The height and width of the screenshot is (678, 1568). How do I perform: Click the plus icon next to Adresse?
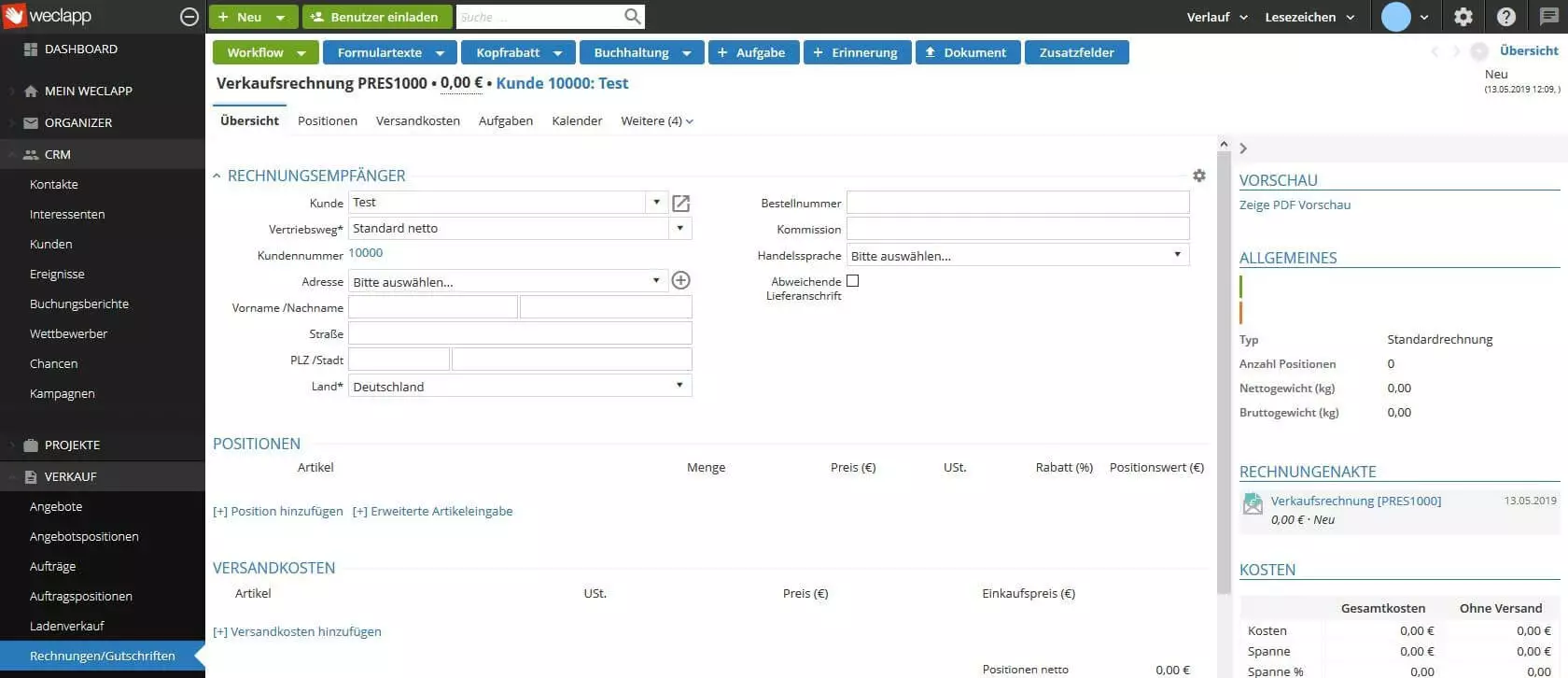pyautogui.click(x=680, y=281)
